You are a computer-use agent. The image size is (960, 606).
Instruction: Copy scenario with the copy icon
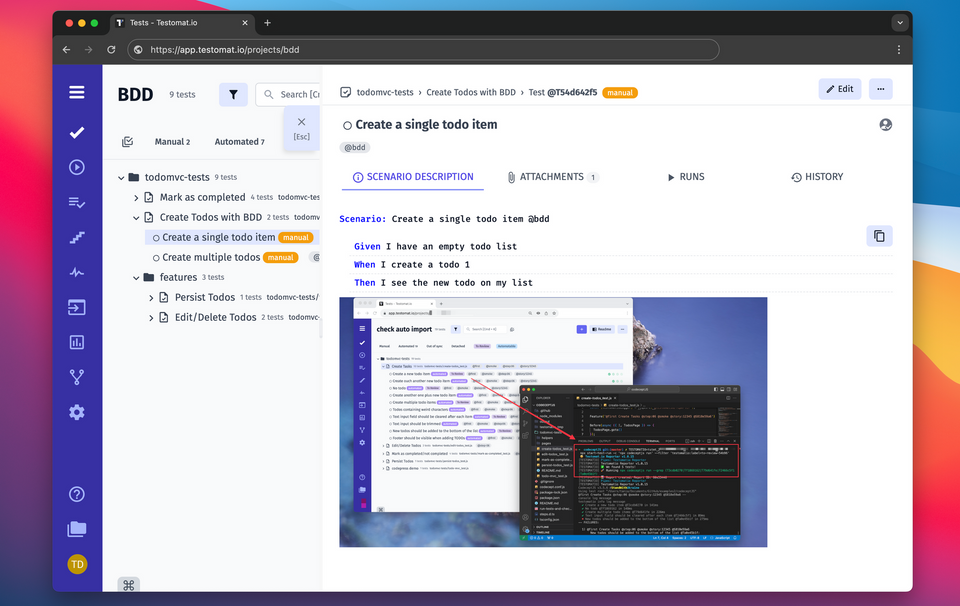coord(879,236)
